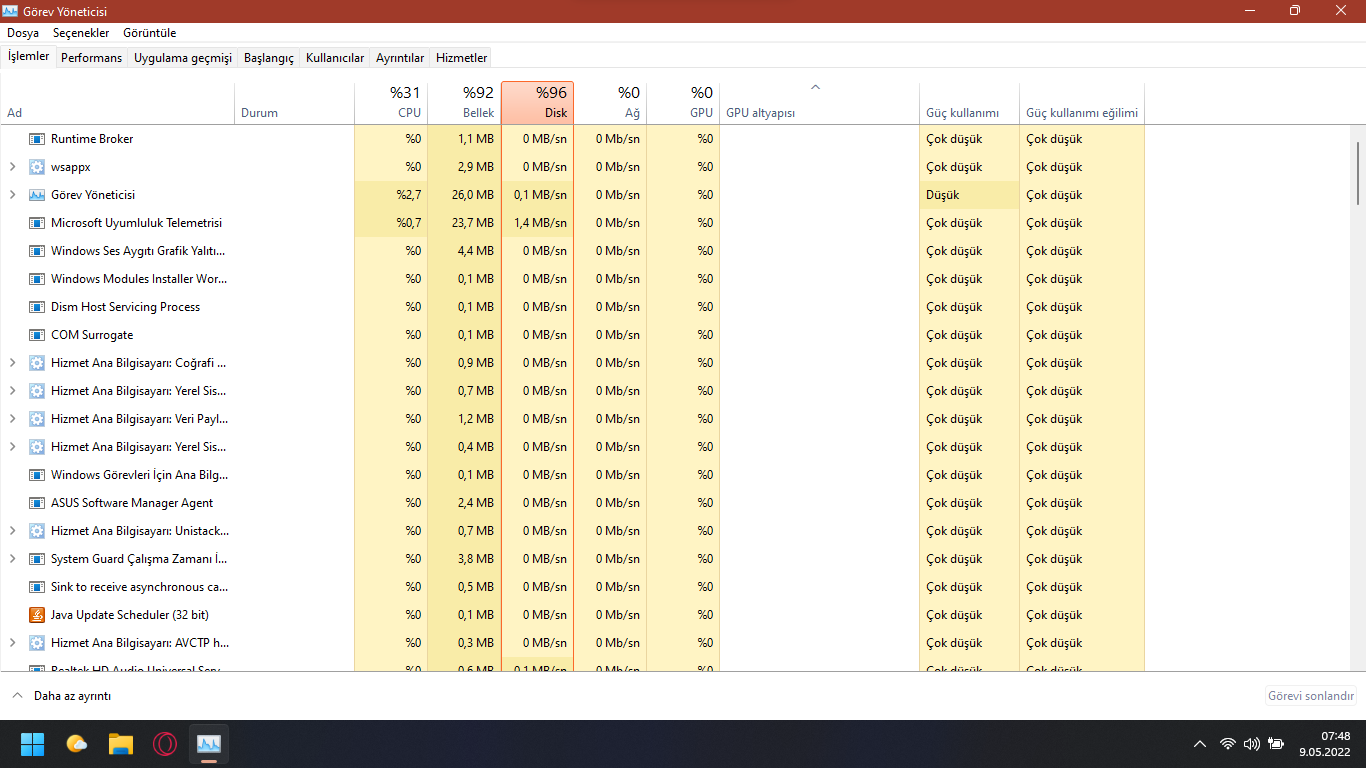The image size is (1366, 768).
Task: Sort by GPU altyapısı column
Action: [x=819, y=103]
